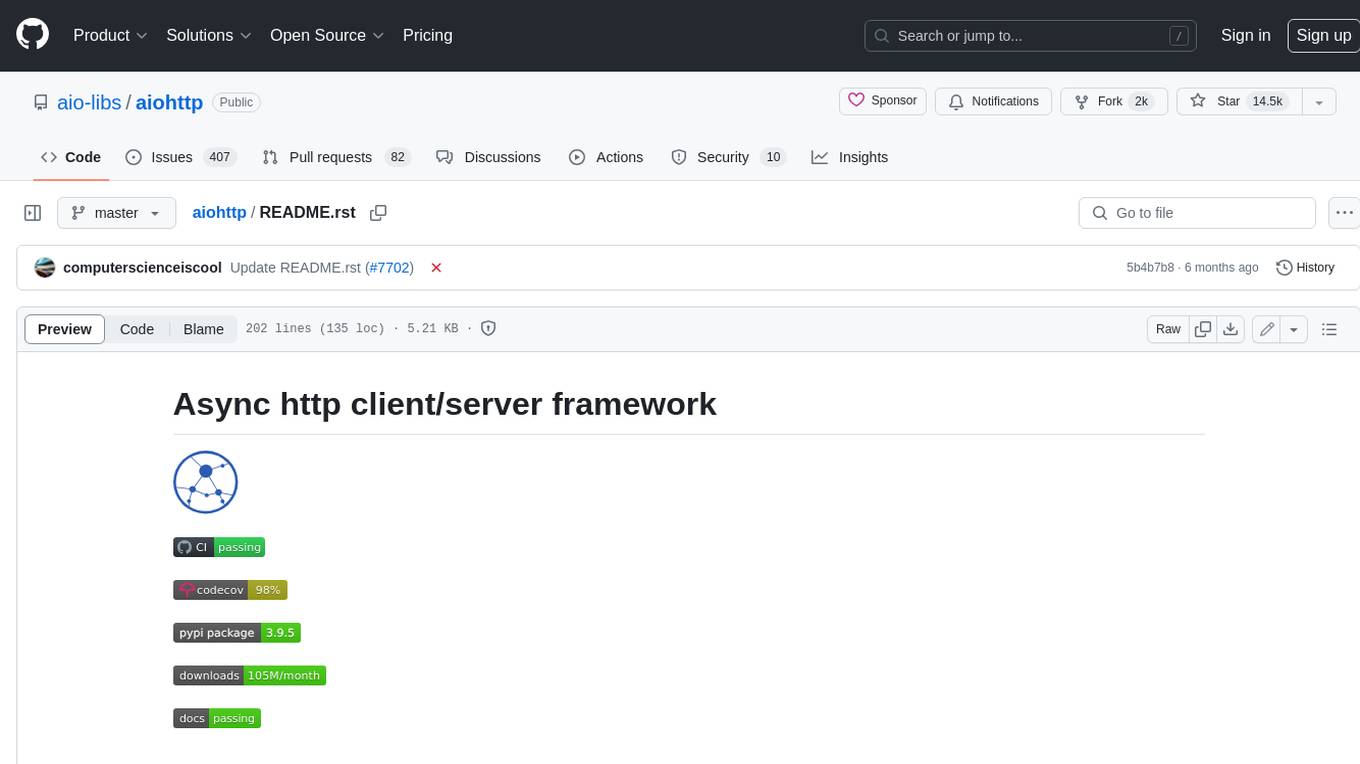Switch to the Actions tab
1360x764 pixels.
(606, 157)
